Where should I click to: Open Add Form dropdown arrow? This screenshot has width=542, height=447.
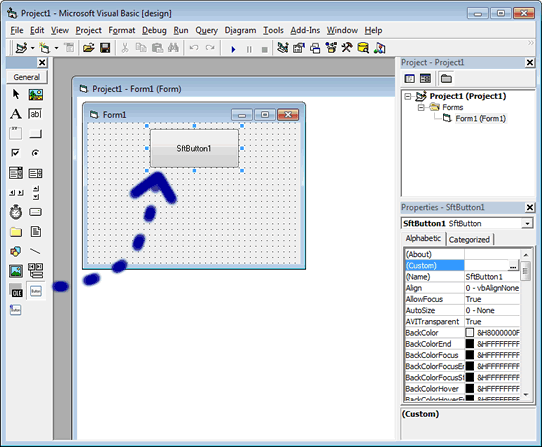(x=56, y=48)
